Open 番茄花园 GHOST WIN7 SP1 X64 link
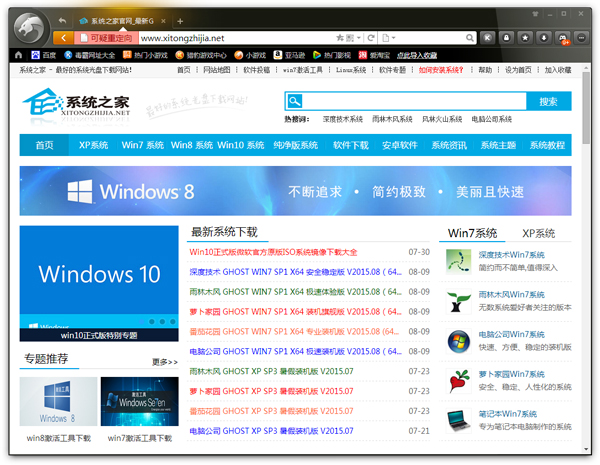Image resolution: width=600 pixels, height=465 pixels. (295, 331)
